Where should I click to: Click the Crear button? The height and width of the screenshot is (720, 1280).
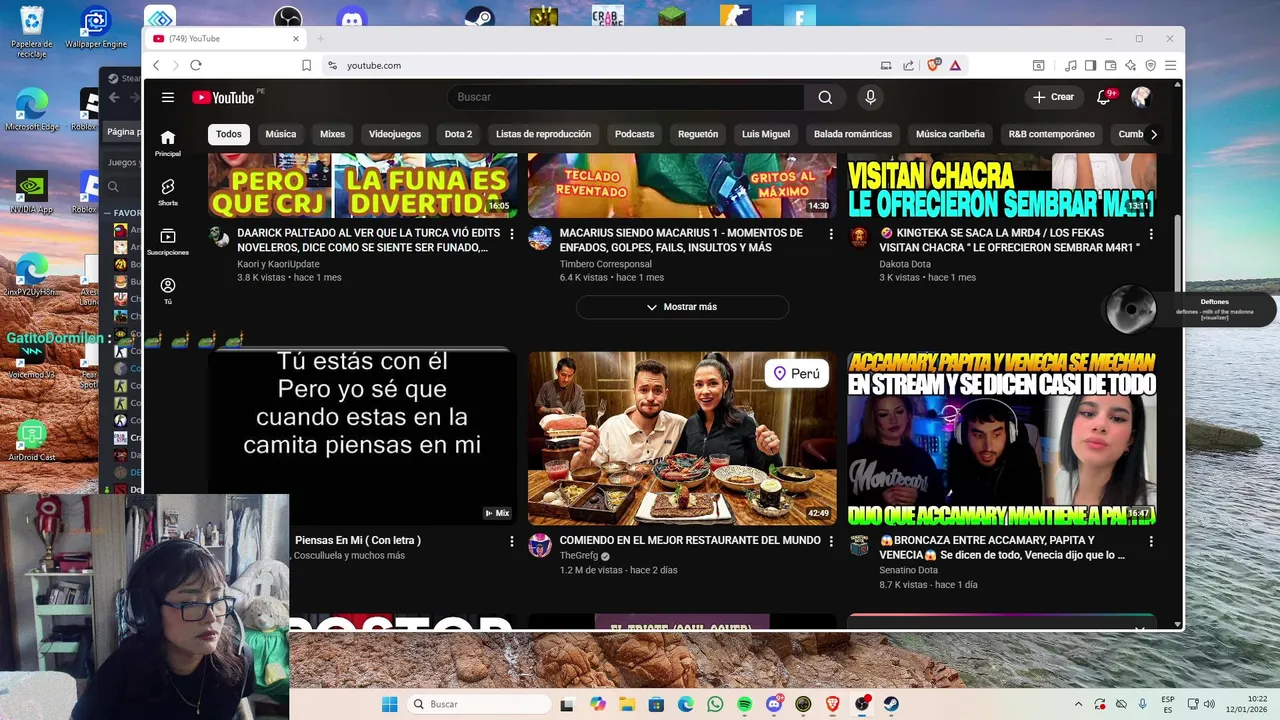click(x=1053, y=97)
